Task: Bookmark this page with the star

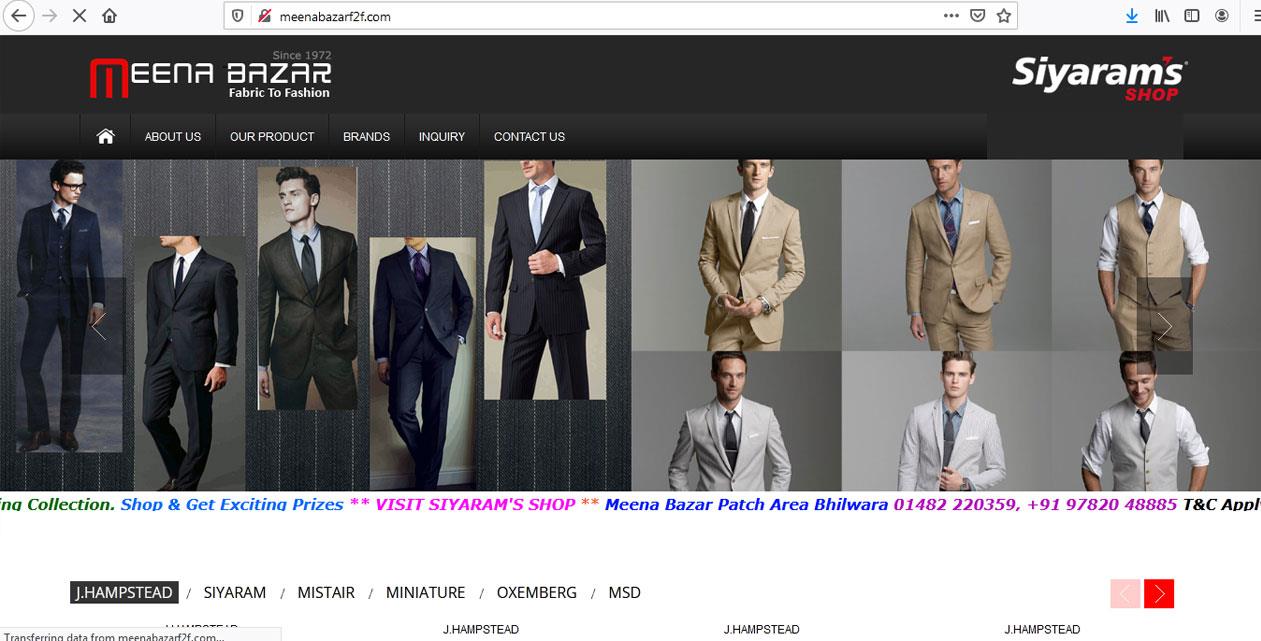Action: point(1004,16)
